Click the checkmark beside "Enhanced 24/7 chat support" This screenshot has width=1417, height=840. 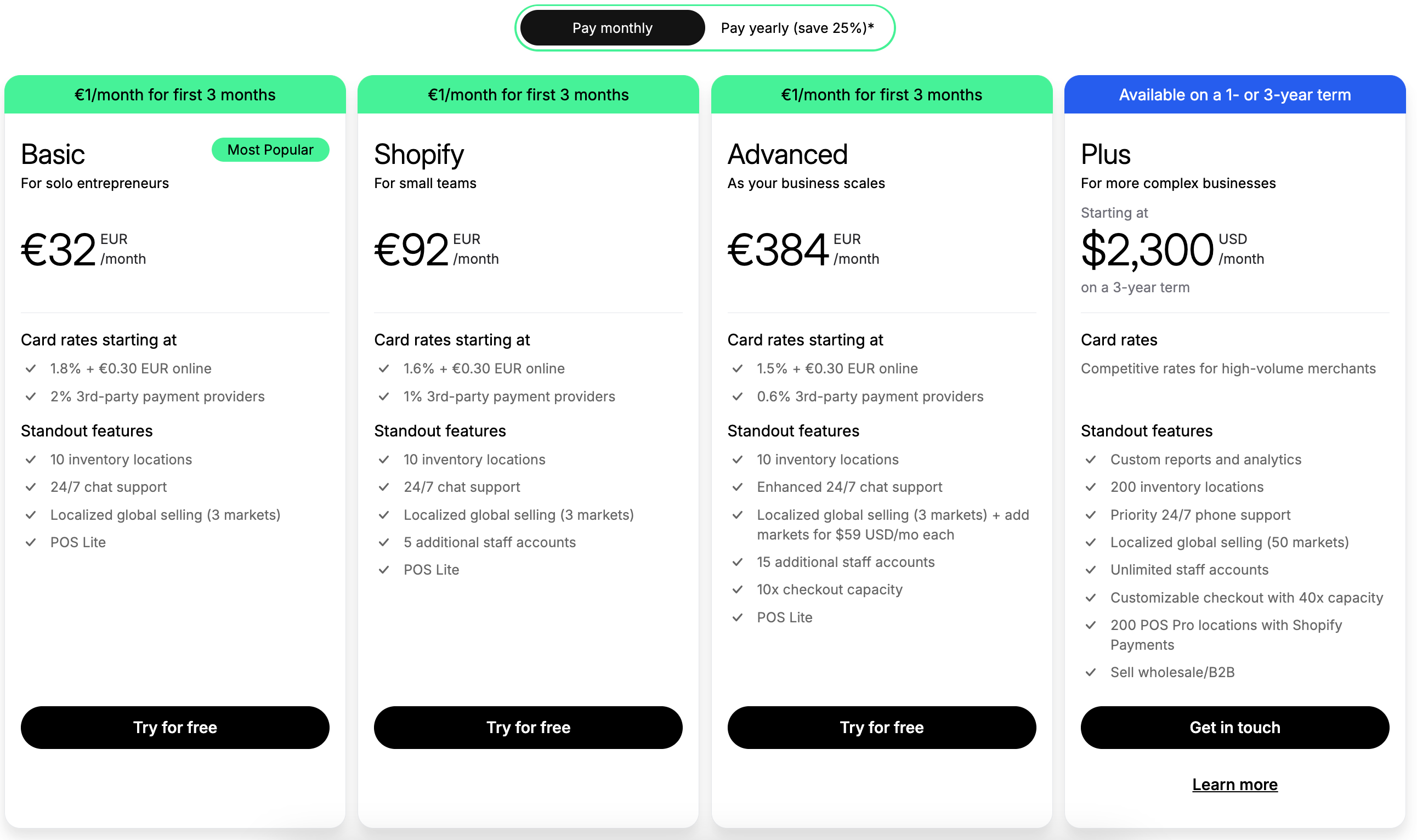(x=738, y=487)
